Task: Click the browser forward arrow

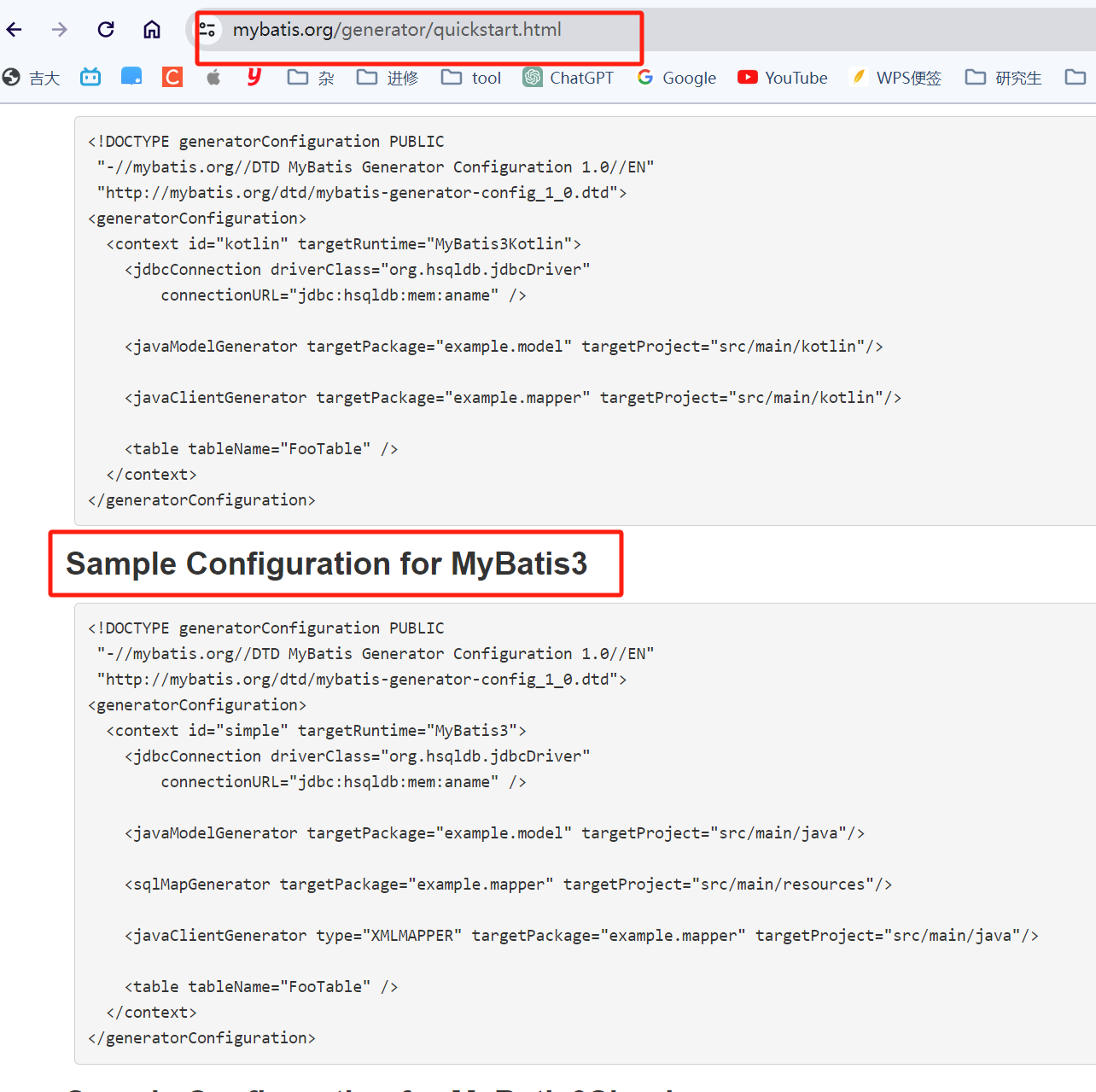Action: coord(59,30)
